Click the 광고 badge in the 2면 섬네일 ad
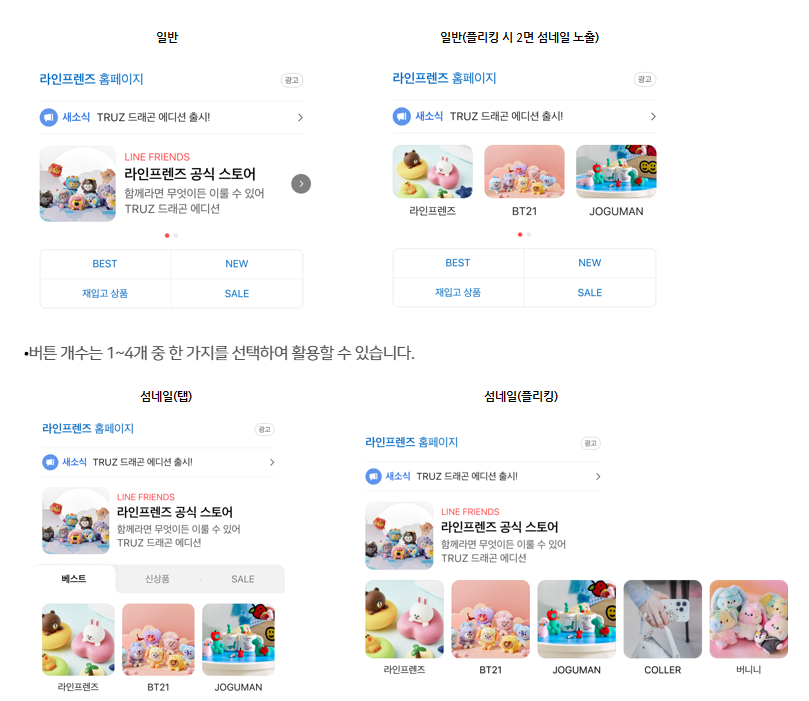The height and width of the screenshot is (701, 809). click(x=645, y=79)
